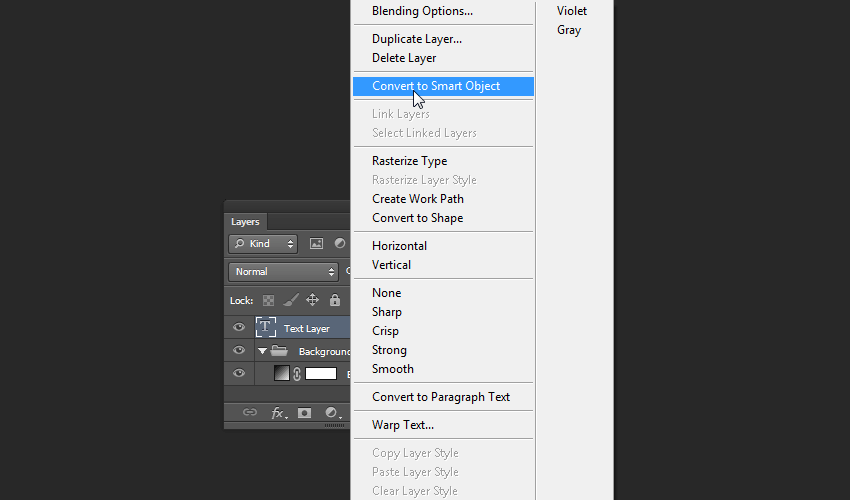Viewport: 850px width, 500px height.
Task: Click the adjustment layer filter icon
Action: (x=340, y=243)
